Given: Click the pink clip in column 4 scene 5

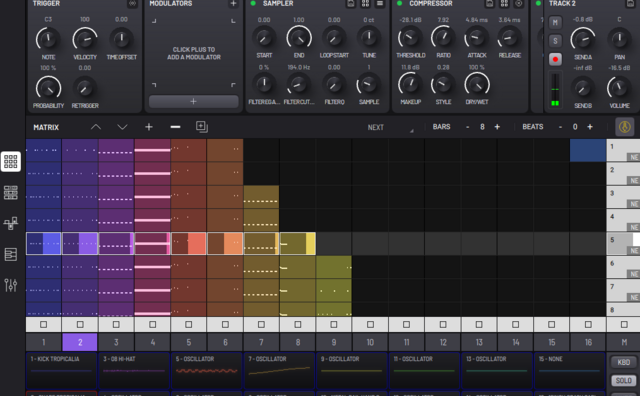Looking at the screenshot, I should (x=152, y=244).
